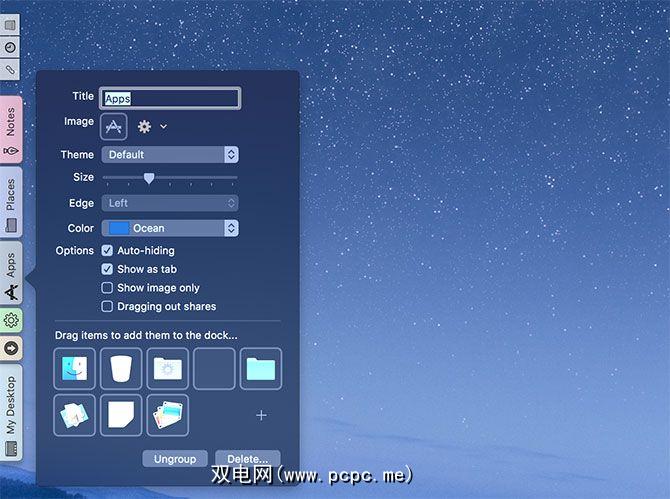Click the square icon at the top tab
The image size is (670, 499).
[x=10, y=25]
